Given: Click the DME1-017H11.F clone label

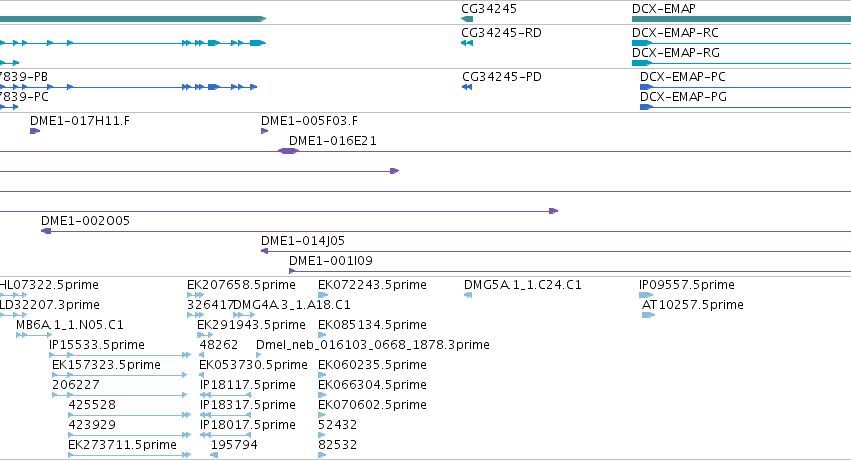Looking at the screenshot, I should pyautogui.click(x=80, y=120).
